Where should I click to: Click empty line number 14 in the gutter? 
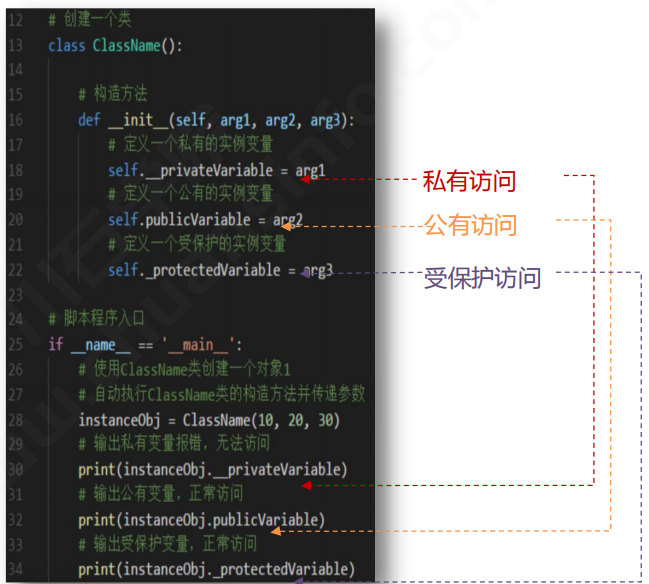pyautogui.click(x=15, y=70)
